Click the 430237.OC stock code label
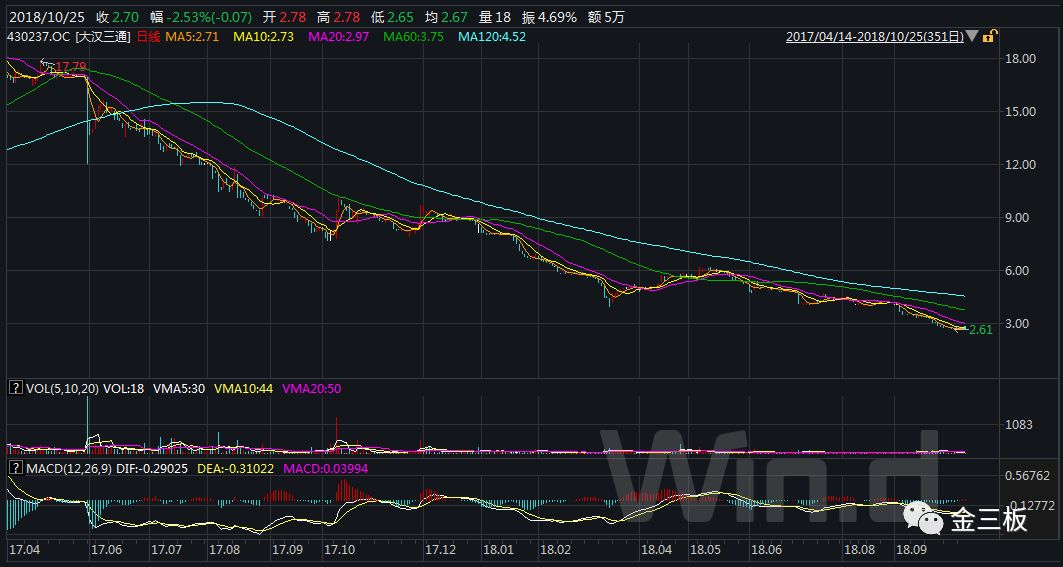Image resolution: width=1063 pixels, height=567 pixels. click(x=38, y=36)
